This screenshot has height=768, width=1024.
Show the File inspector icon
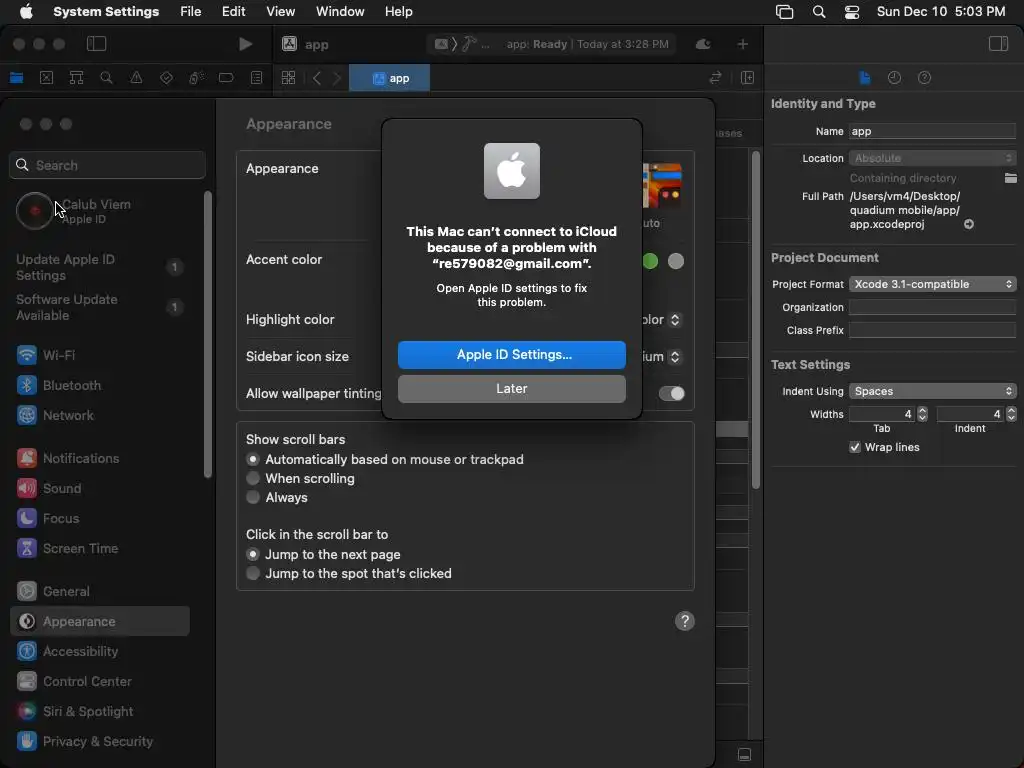pos(865,78)
